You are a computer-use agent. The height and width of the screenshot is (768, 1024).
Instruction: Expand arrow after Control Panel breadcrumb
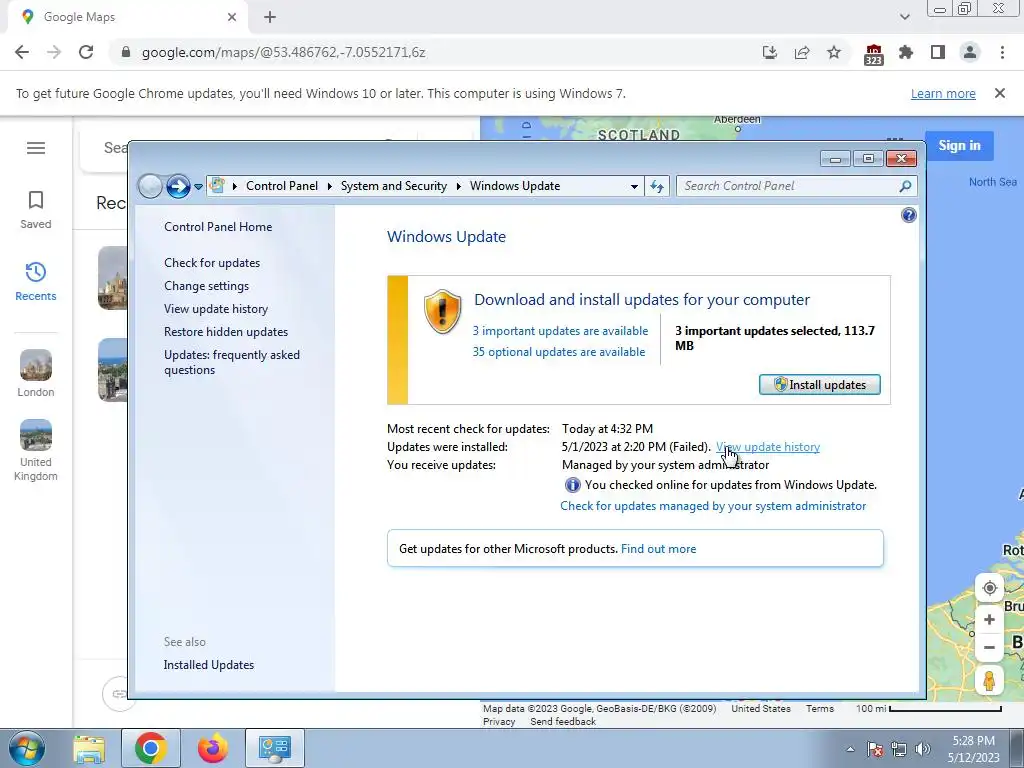click(330, 186)
